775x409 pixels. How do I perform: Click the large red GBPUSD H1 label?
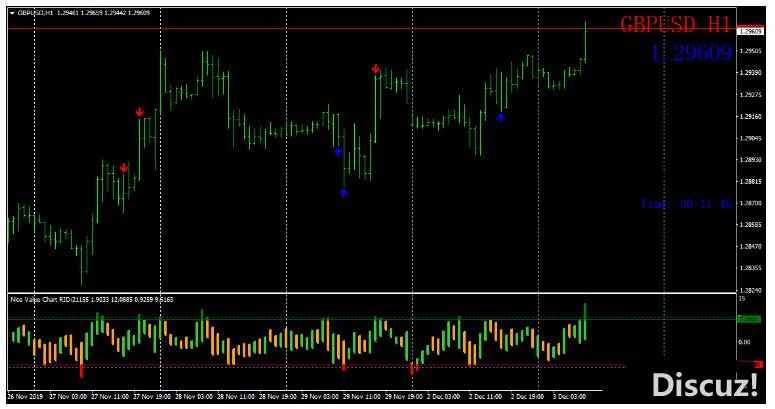tap(675, 24)
